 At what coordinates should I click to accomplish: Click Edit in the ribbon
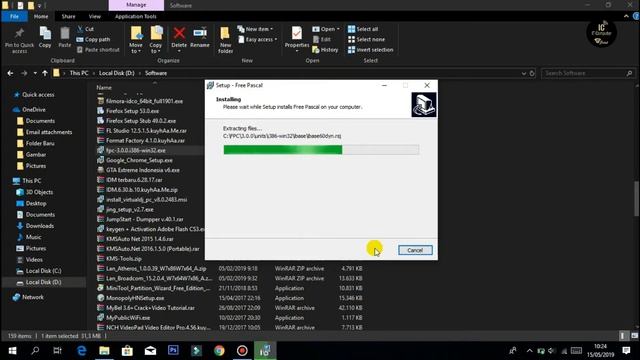322,40
